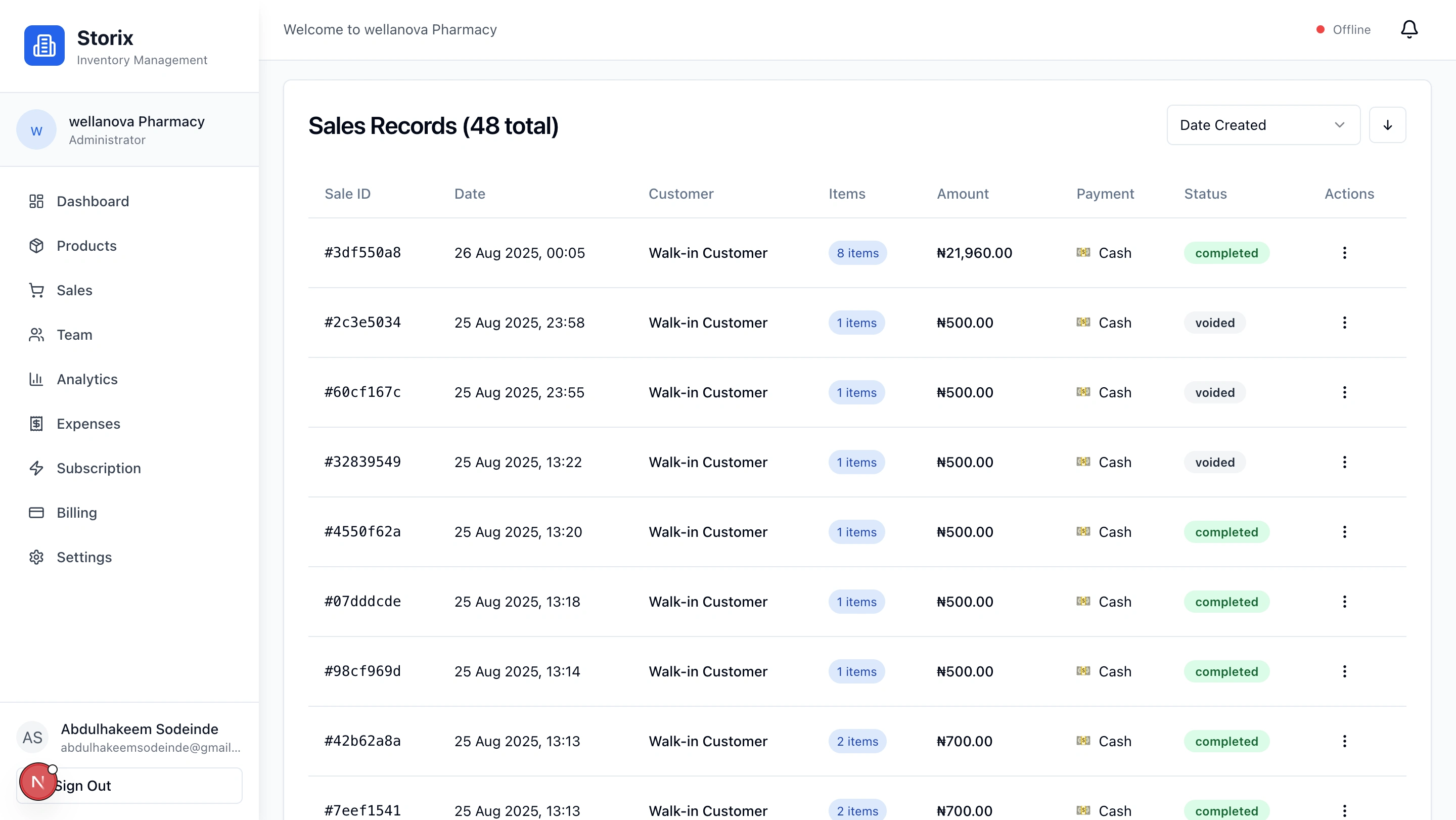Expand actions for sale #4550f62a

[x=1344, y=532]
